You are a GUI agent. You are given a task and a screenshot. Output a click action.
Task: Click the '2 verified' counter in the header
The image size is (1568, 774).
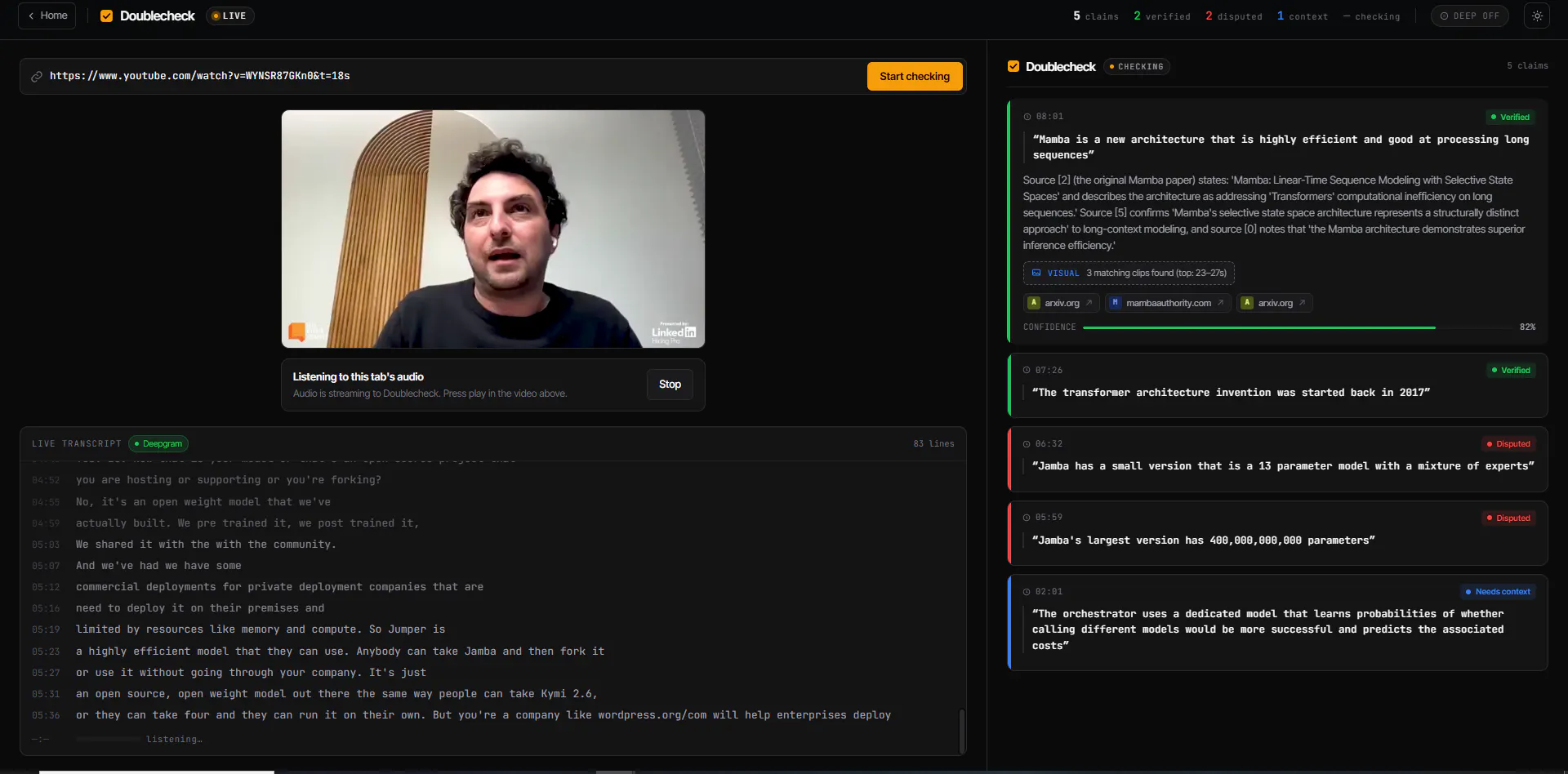1161,16
